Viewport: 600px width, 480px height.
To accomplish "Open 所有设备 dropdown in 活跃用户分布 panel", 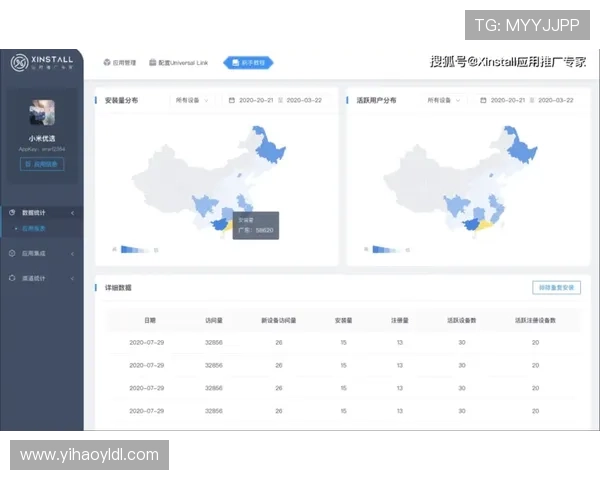I will pos(443,100).
